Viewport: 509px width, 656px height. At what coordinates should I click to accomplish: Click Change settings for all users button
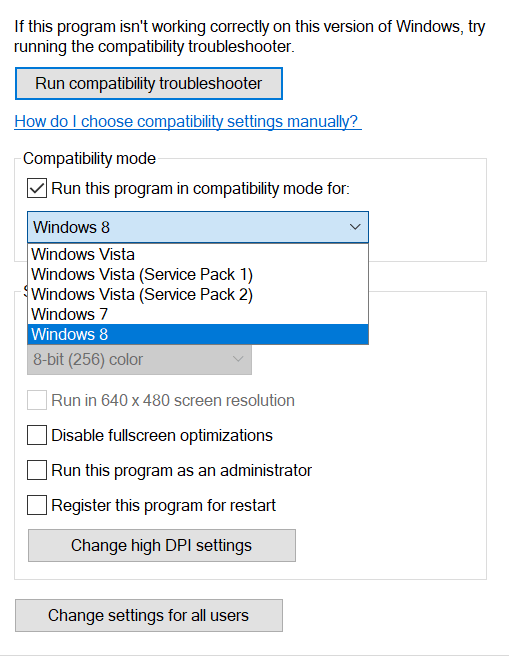[149, 615]
